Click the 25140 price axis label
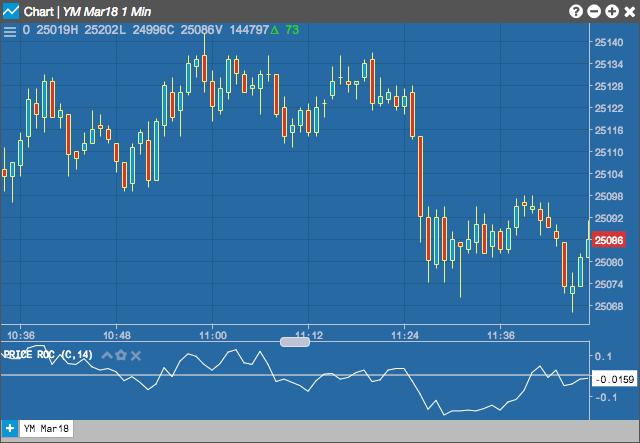The width and height of the screenshot is (640, 443). 609,42
